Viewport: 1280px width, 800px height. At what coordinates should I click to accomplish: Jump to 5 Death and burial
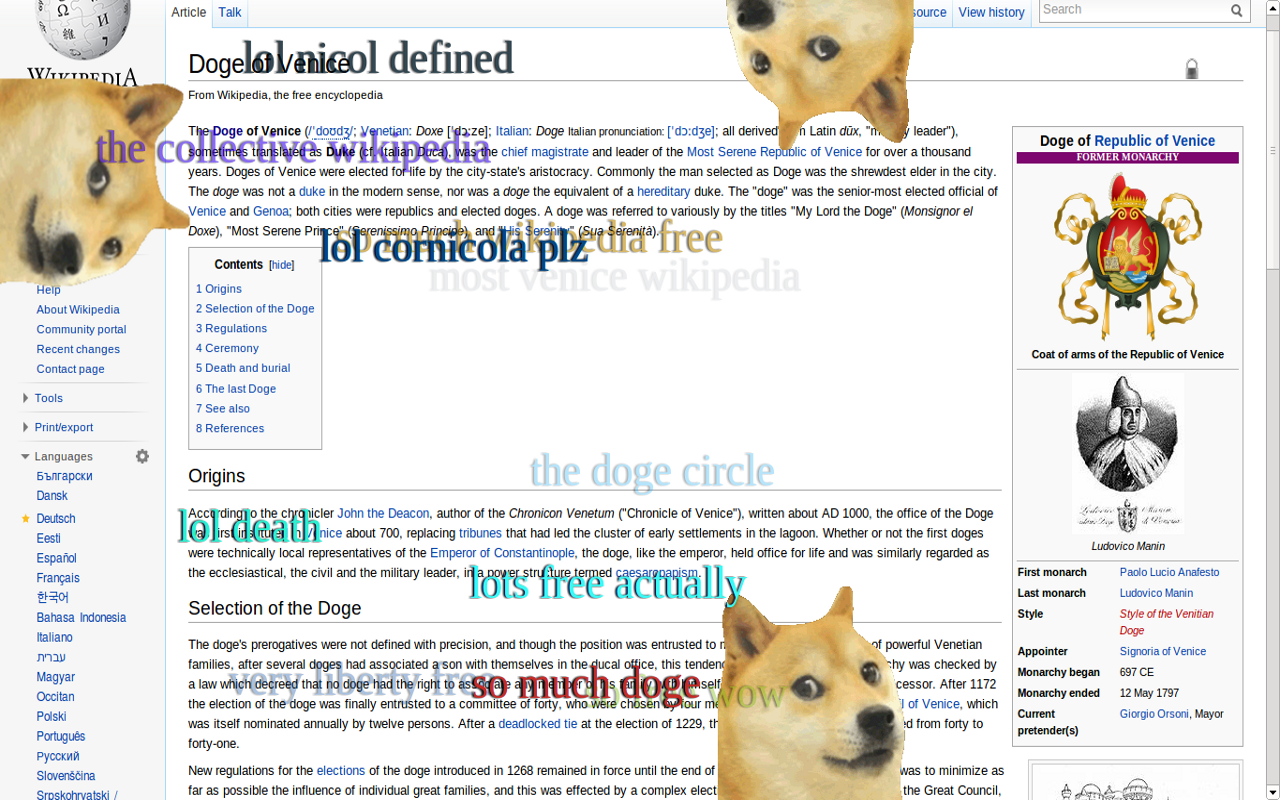243,368
